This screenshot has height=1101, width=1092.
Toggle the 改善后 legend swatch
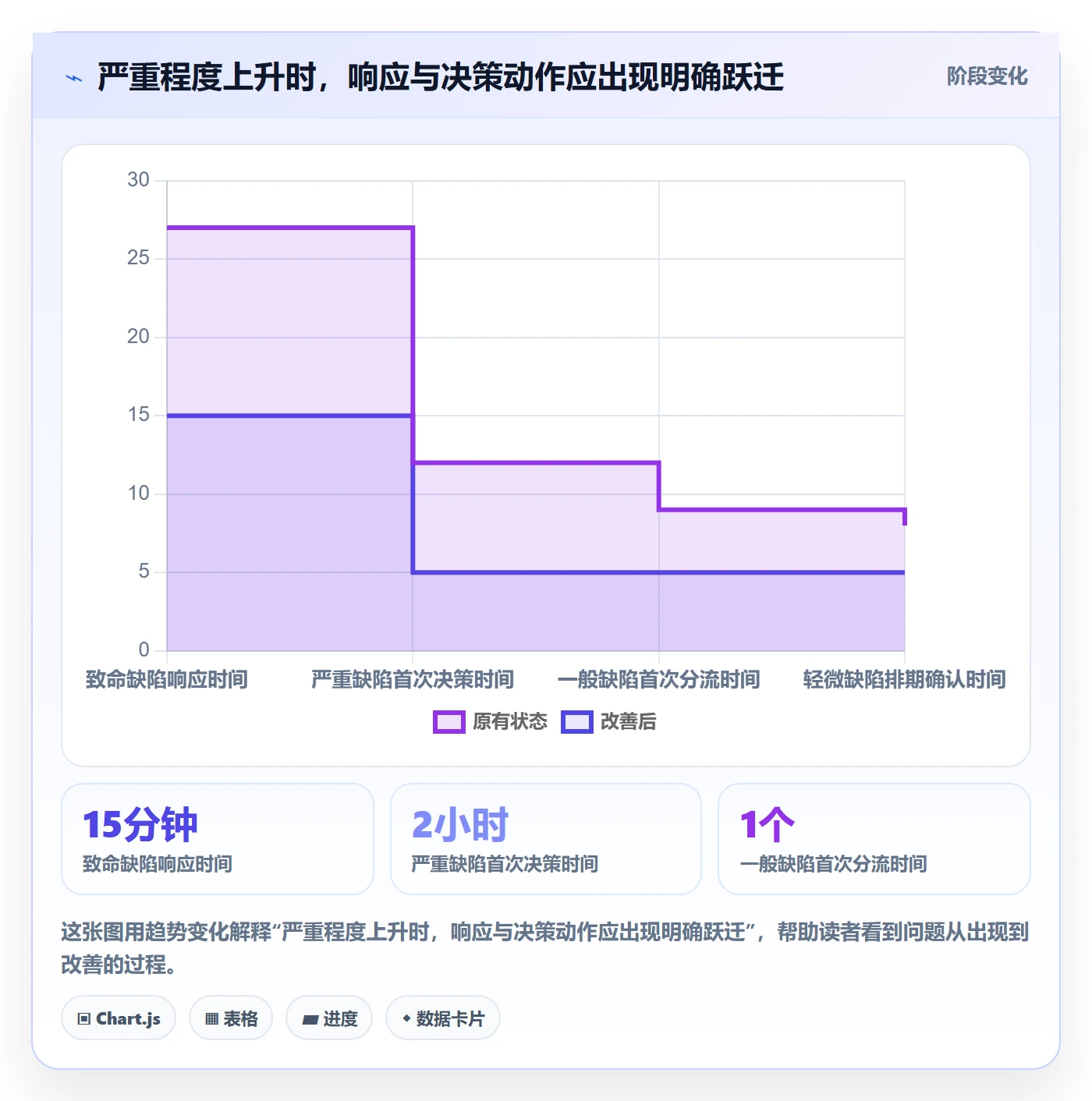[x=577, y=722]
